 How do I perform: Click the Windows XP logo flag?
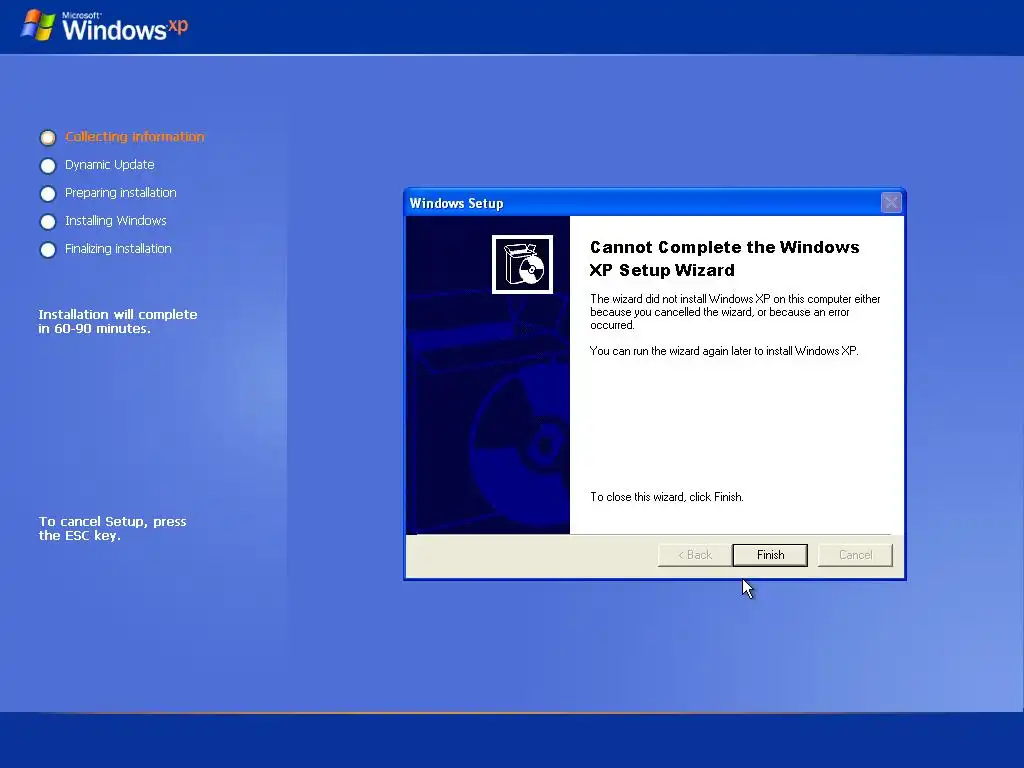click(38, 25)
